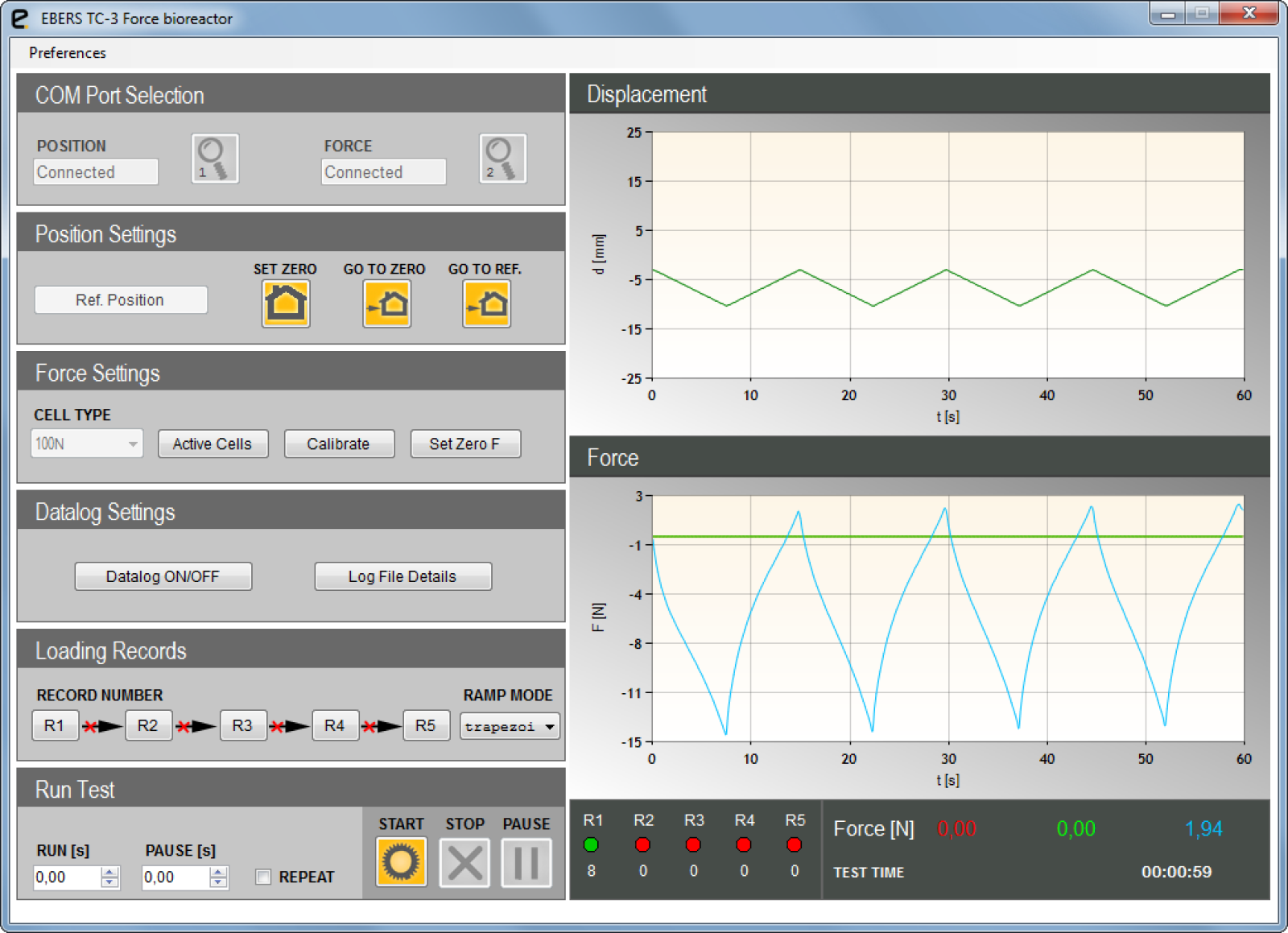Pause the running test
The width and height of the screenshot is (1288, 933).
pyautogui.click(x=526, y=862)
